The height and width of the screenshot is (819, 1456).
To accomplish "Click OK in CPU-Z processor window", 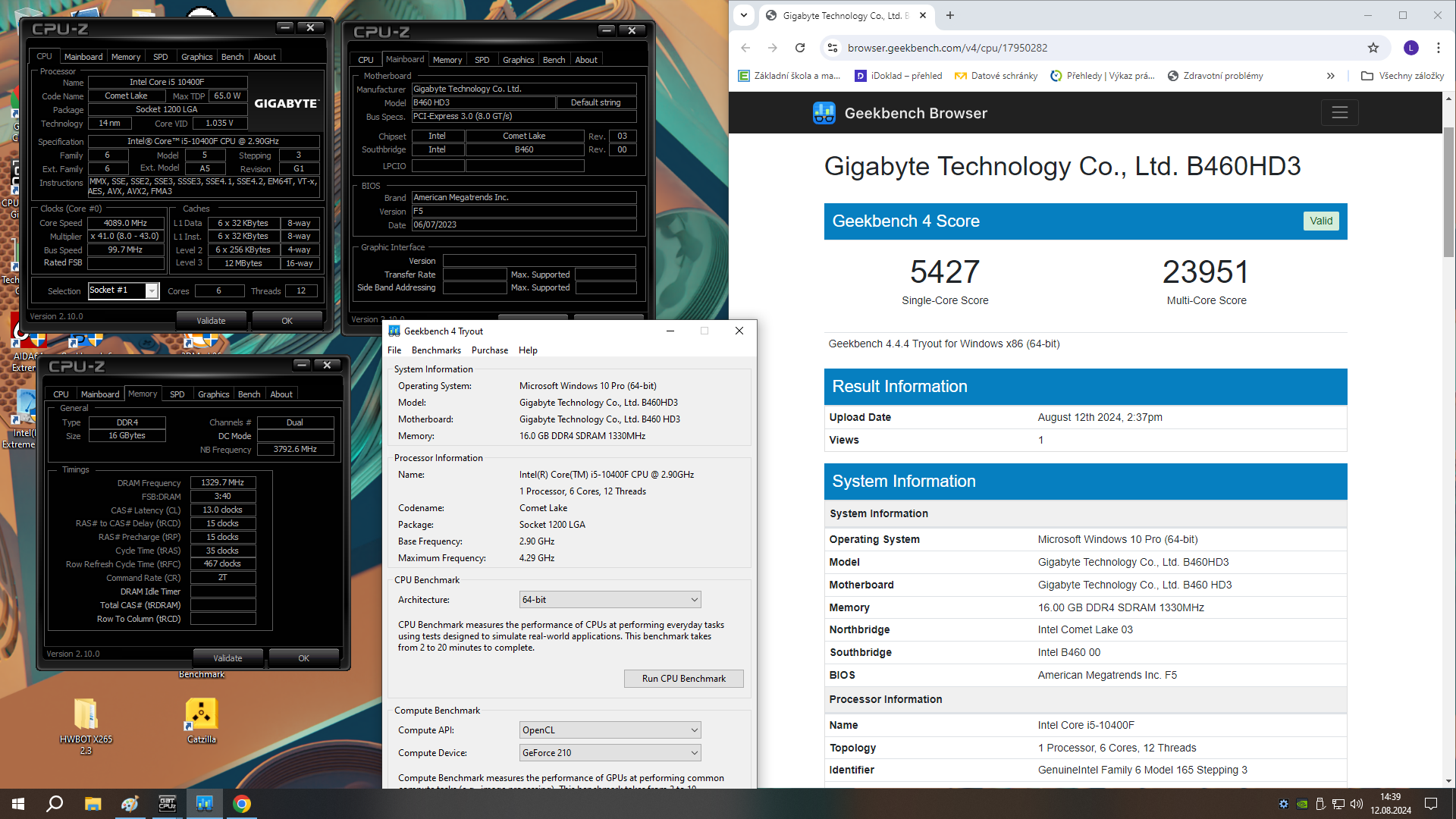I will [287, 321].
